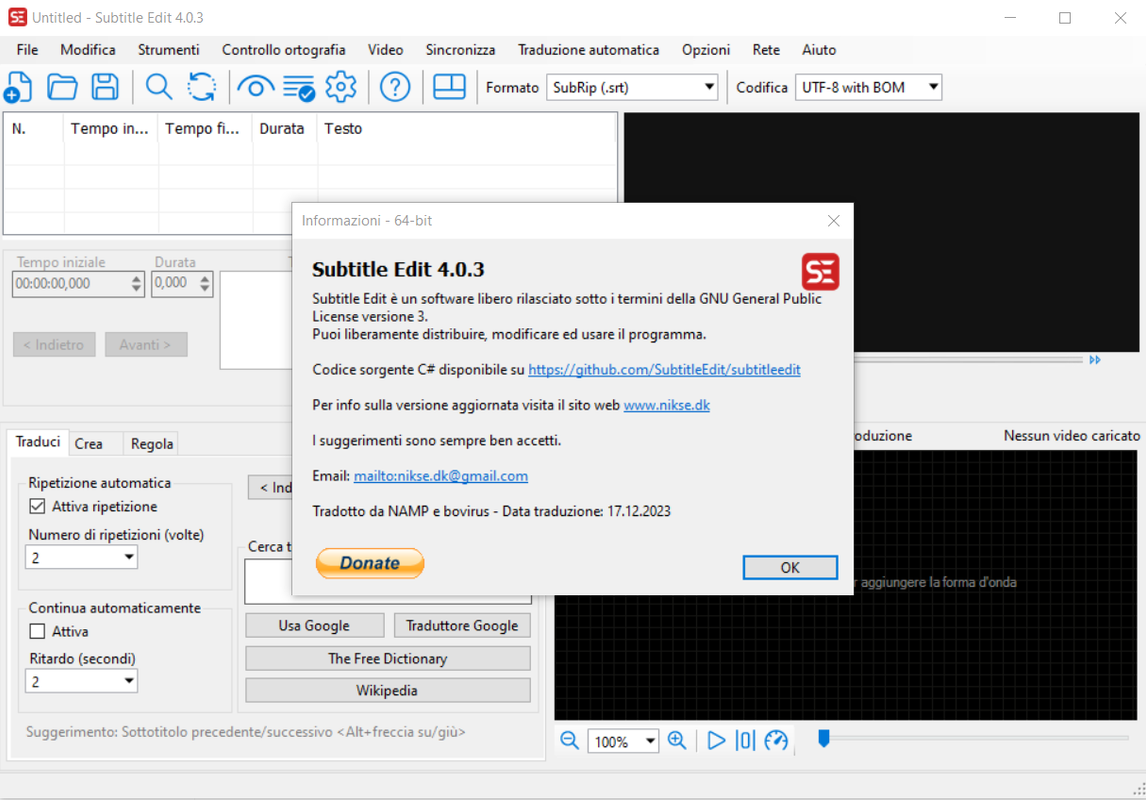Click the Replace circular arrows icon
Image resolution: width=1146 pixels, height=800 pixels.
202,87
